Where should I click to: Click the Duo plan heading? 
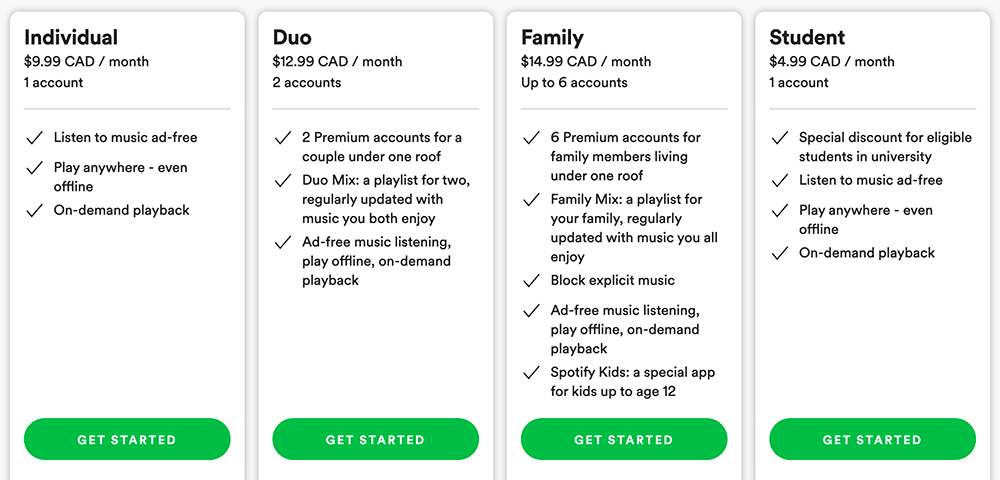(292, 37)
